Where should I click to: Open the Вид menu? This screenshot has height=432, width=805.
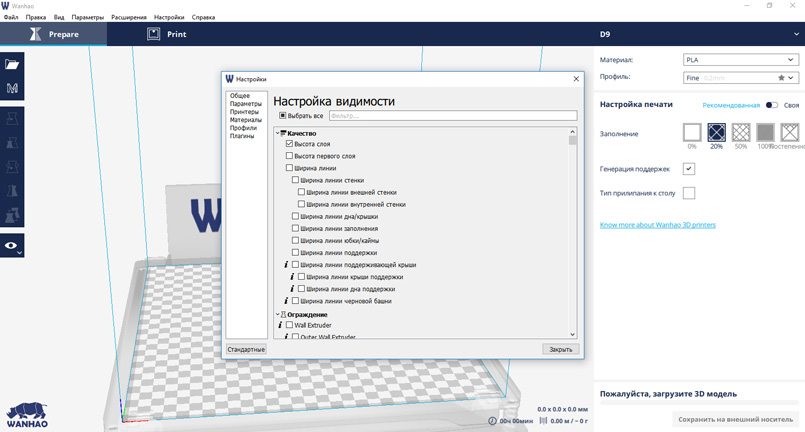(x=59, y=17)
